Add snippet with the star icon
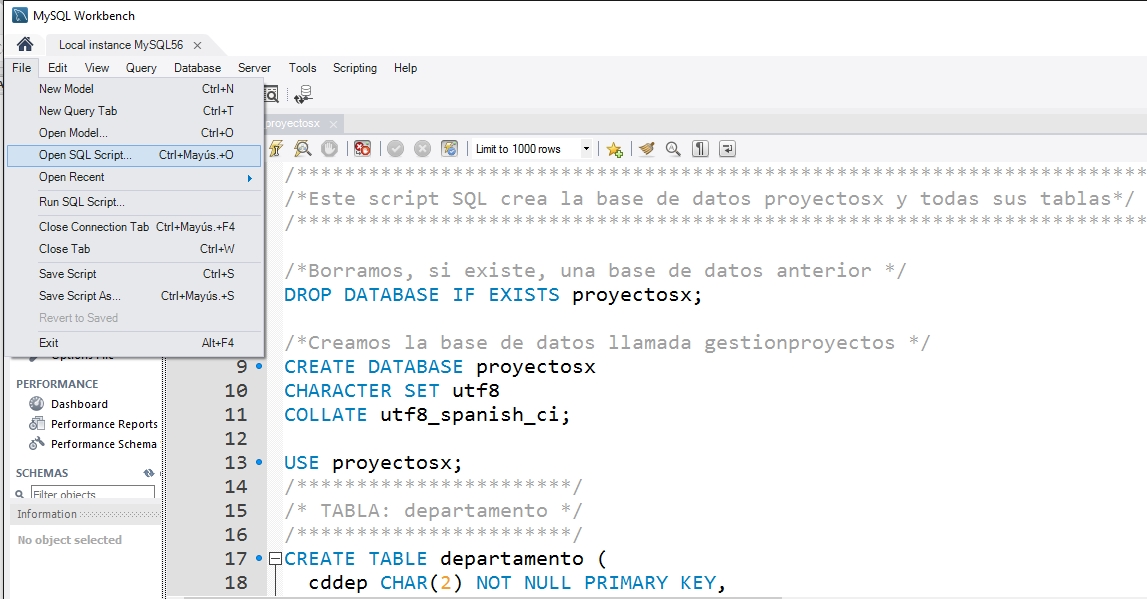 point(614,149)
